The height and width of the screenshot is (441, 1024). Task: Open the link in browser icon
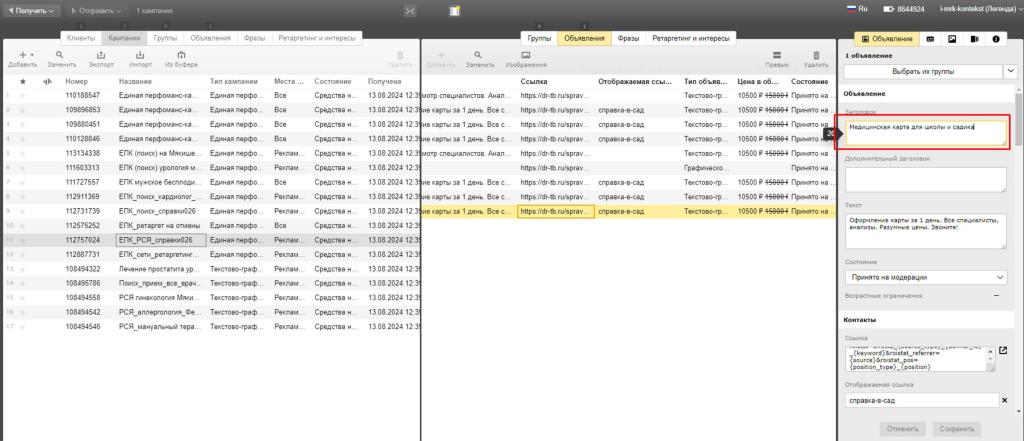click(1003, 350)
